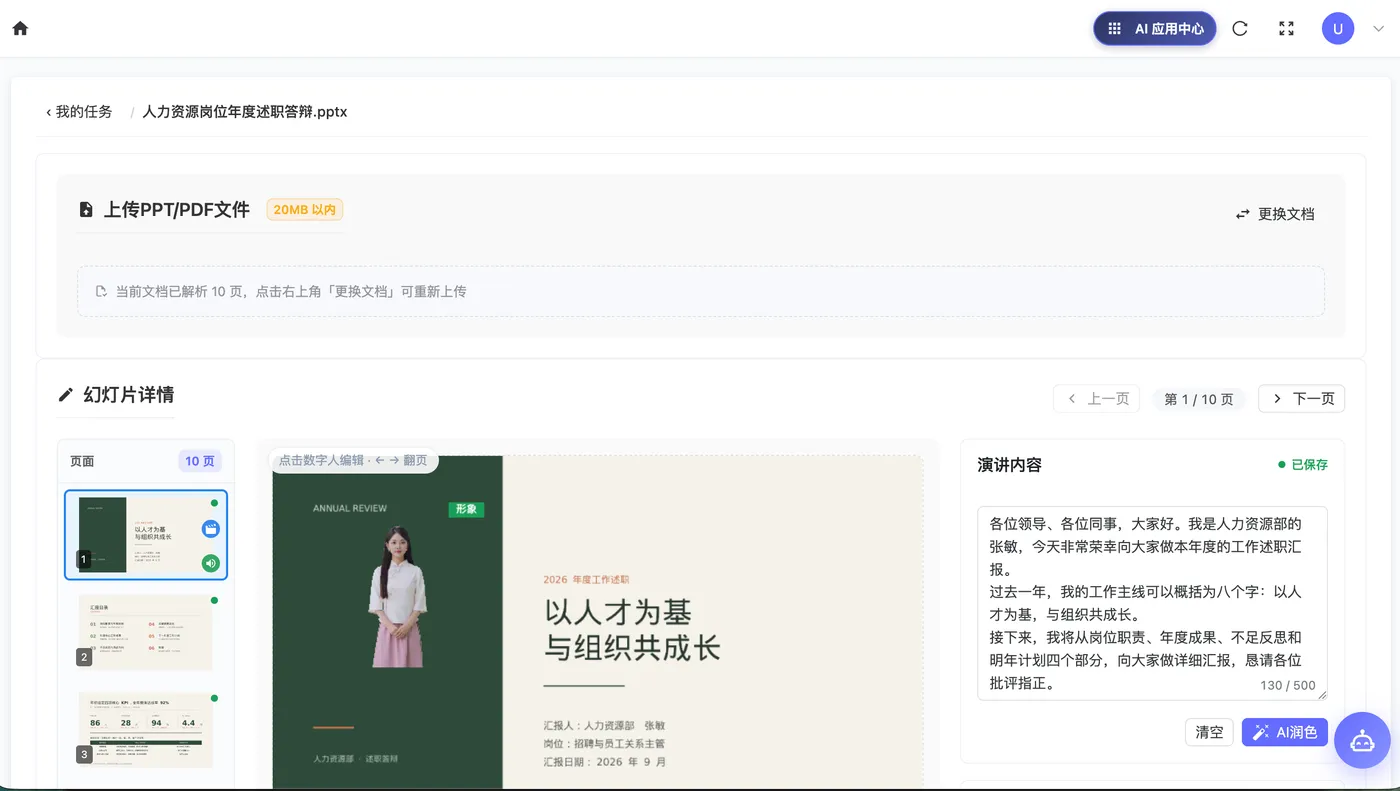Click the green speaker icon on slide 1

(x=210, y=563)
